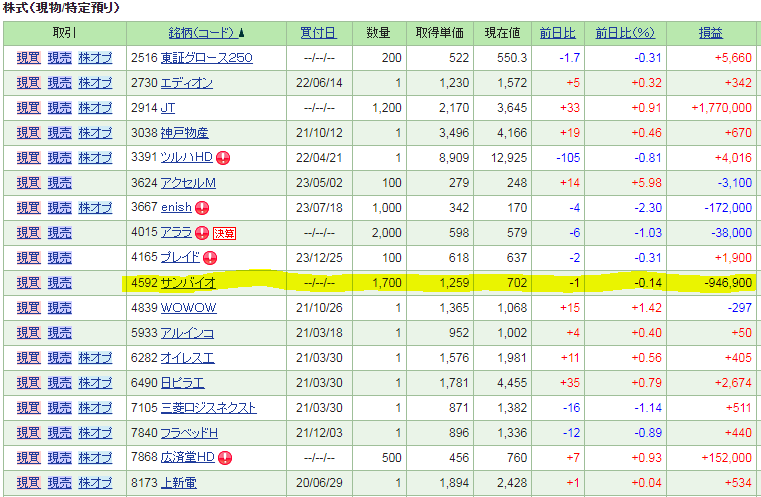Click 現売 on the アルインコ row
The height and width of the screenshot is (497, 761).
click(x=60, y=333)
